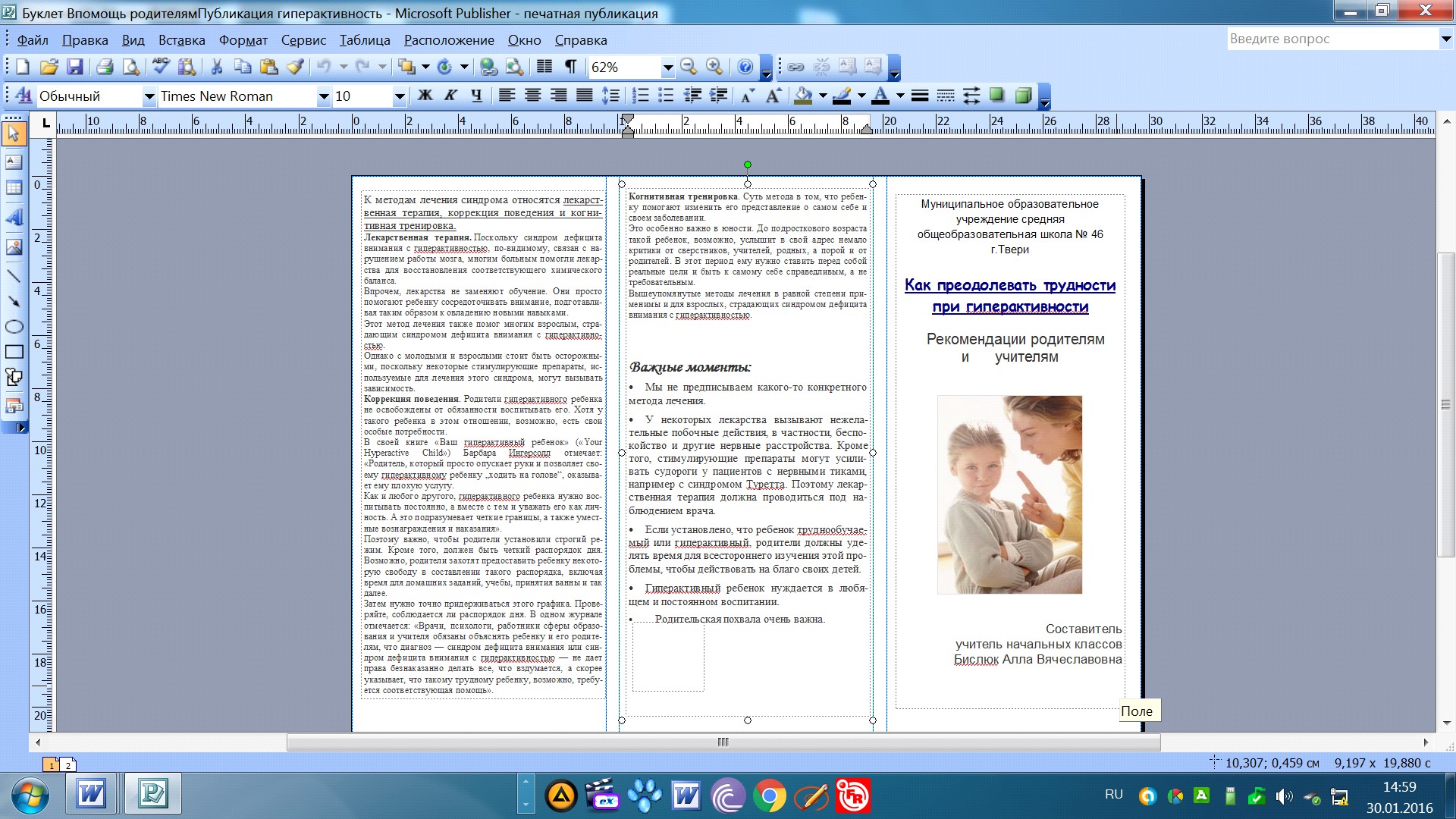Open the Формат menu
Screen dimensions: 1456x819
point(243,40)
